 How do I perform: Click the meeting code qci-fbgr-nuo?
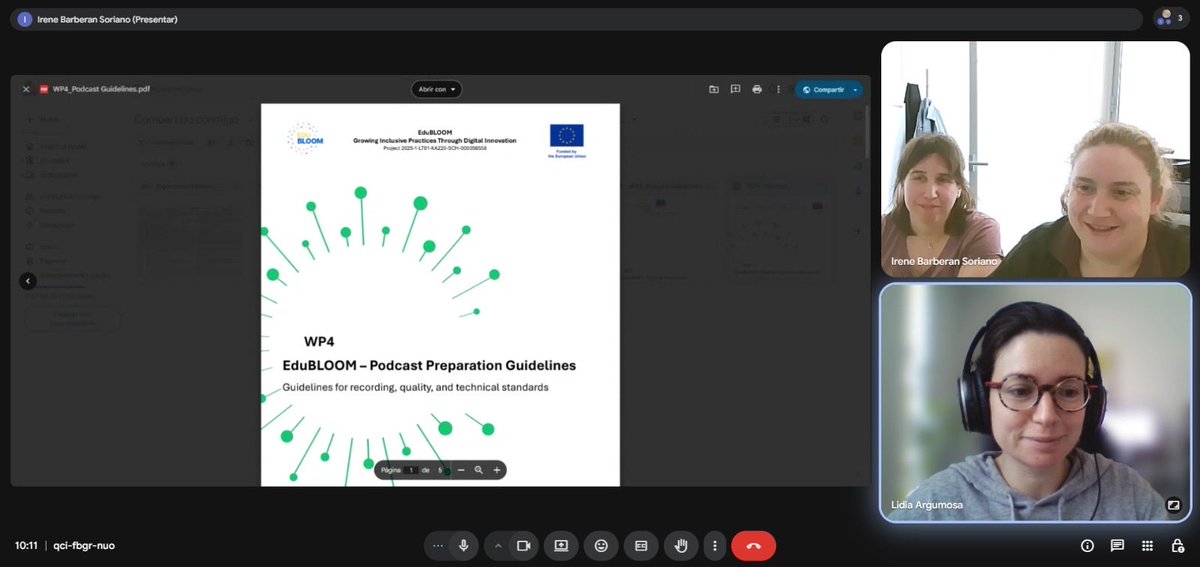84,546
